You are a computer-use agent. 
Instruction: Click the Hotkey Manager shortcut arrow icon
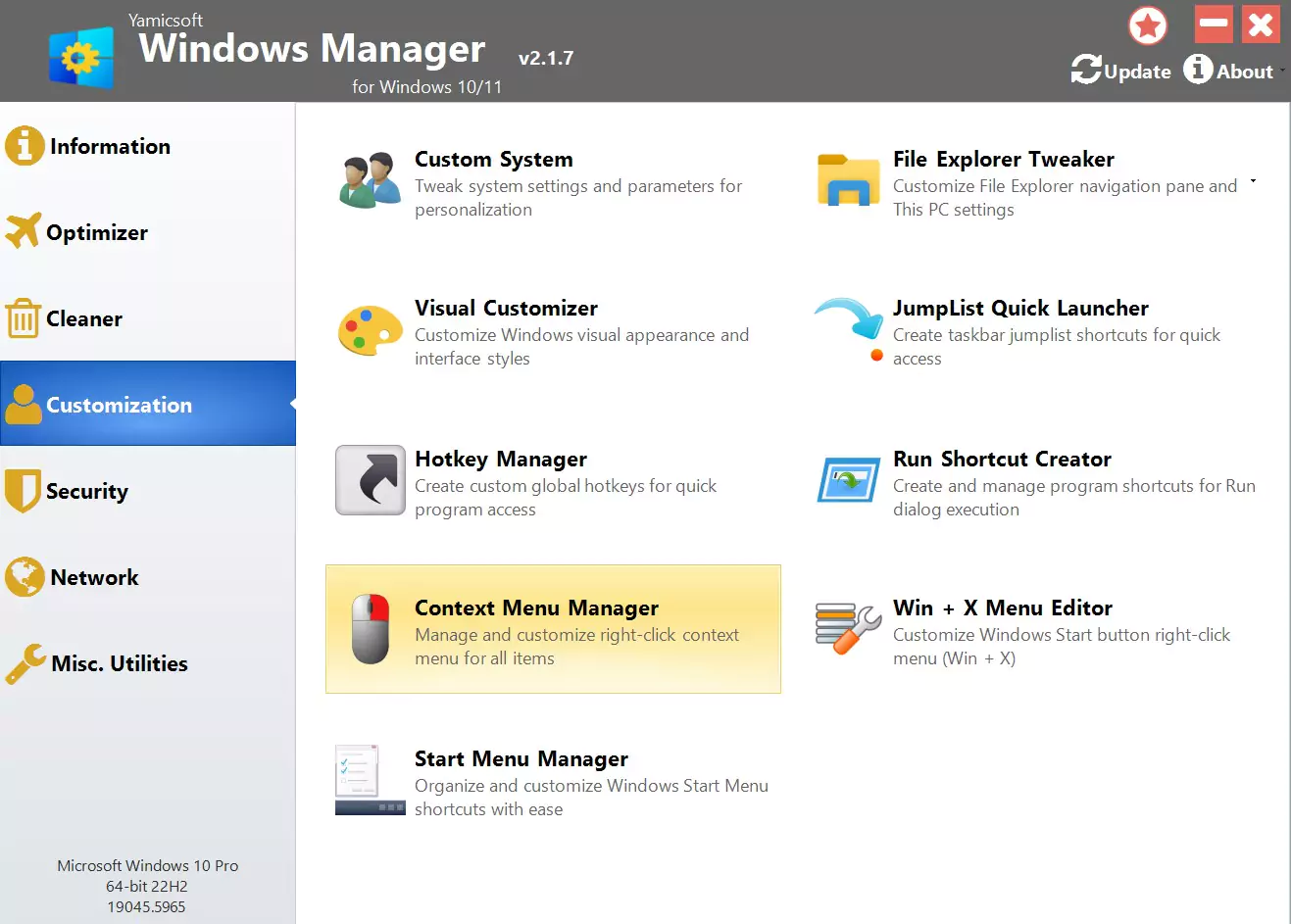coord(371,480)
